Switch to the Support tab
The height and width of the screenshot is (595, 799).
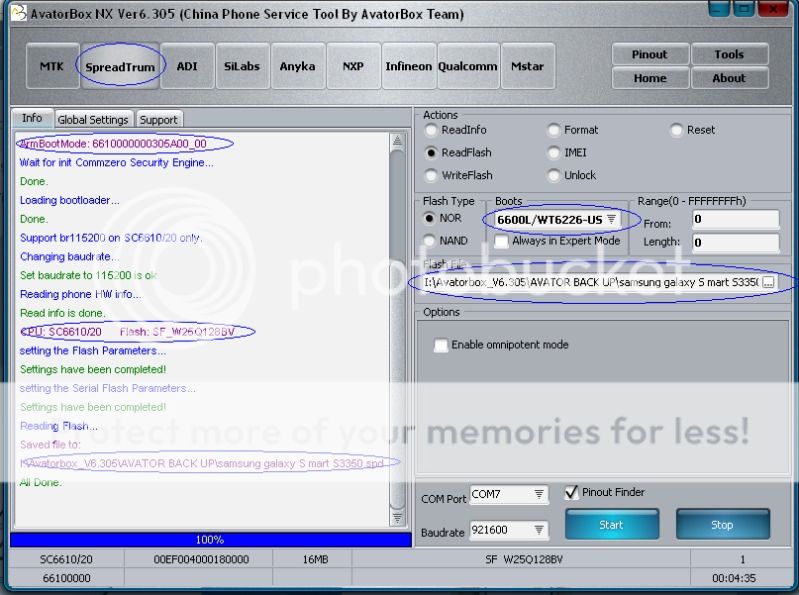coord(158,120)
